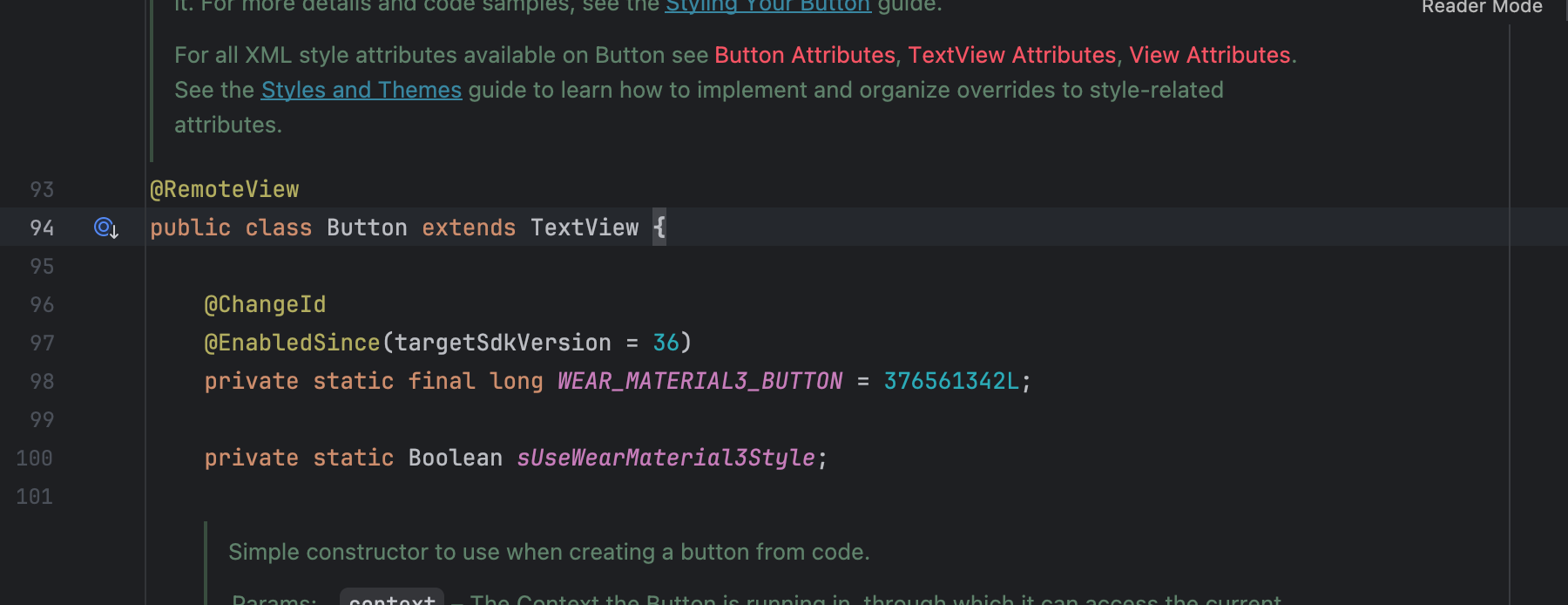The height and width of the screenshot is (605, 1568).
Task: Click the 376561342L numeric value
Action: pyautogui.click(x=950, y=381)
